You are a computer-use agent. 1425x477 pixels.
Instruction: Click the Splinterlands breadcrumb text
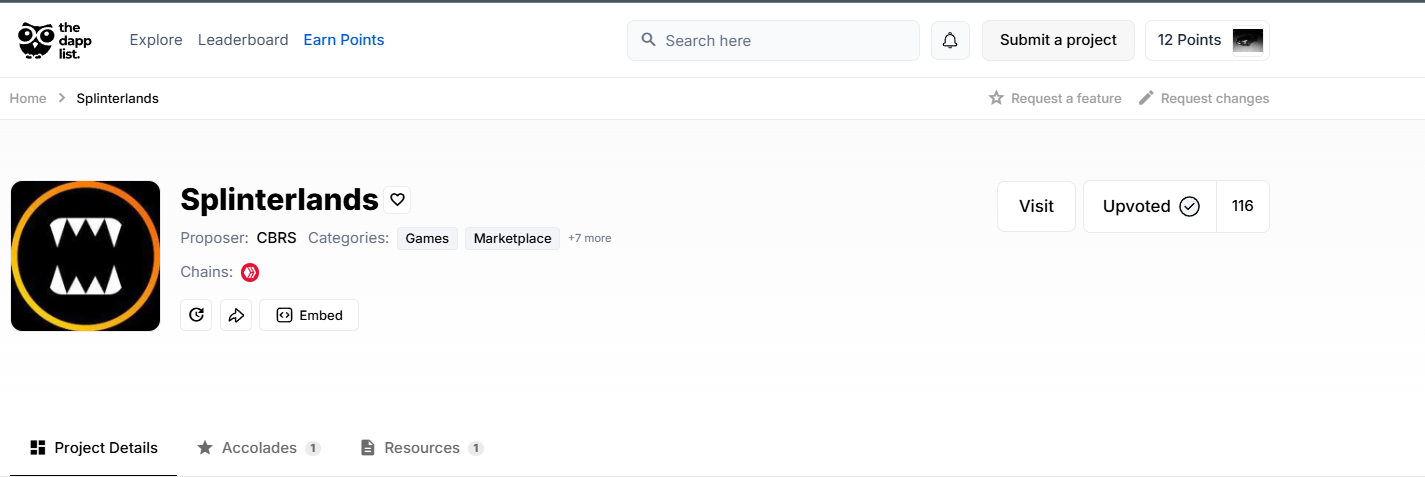pos(118,98)
